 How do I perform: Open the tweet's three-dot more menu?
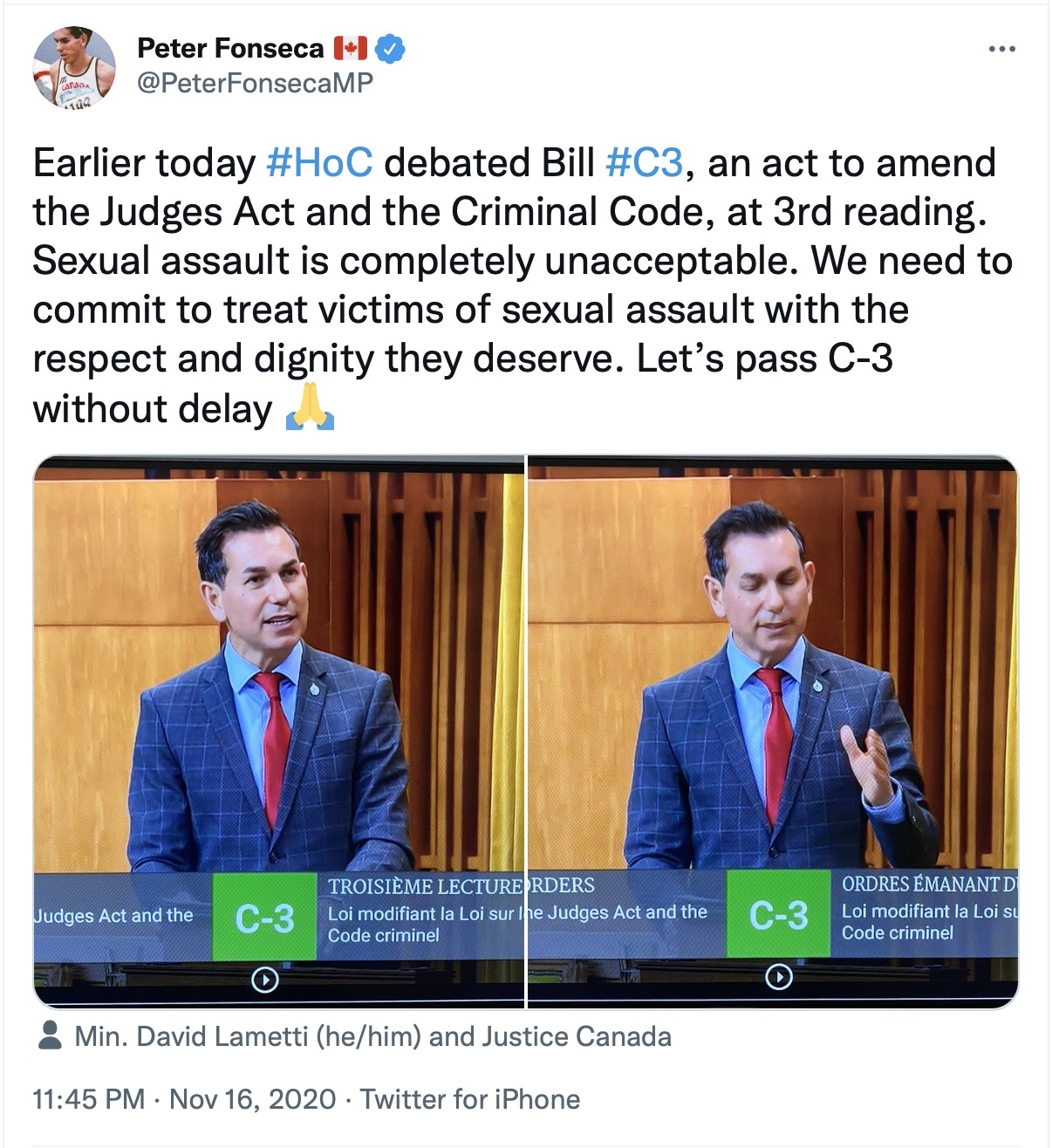pos(1001,49)
